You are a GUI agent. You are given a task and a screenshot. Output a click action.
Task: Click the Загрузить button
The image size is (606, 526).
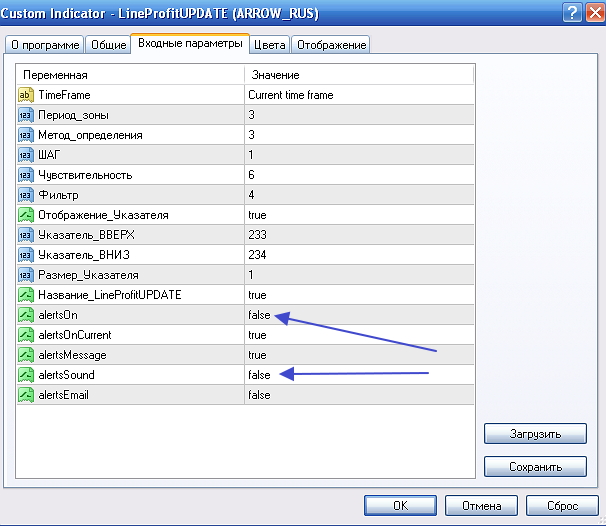[x=535, y=434]
